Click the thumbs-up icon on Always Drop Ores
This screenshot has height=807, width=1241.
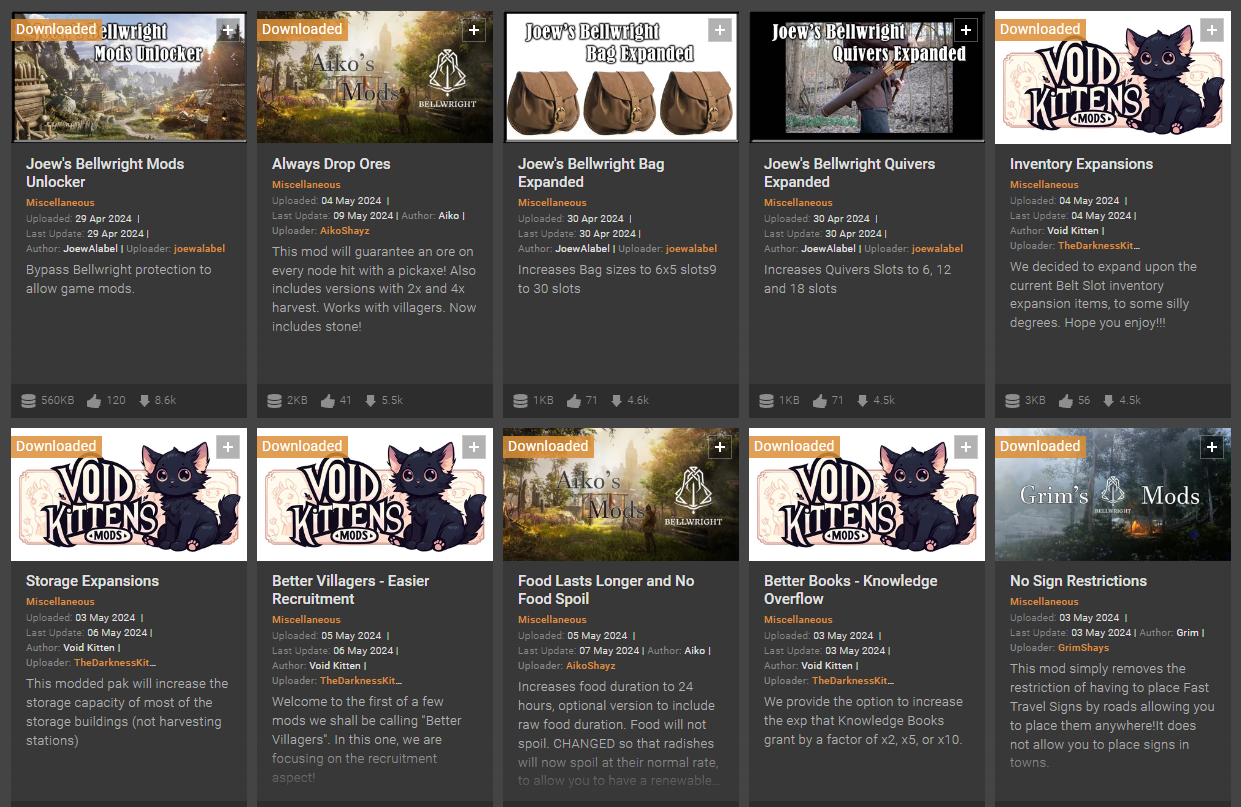coord(328,400)
